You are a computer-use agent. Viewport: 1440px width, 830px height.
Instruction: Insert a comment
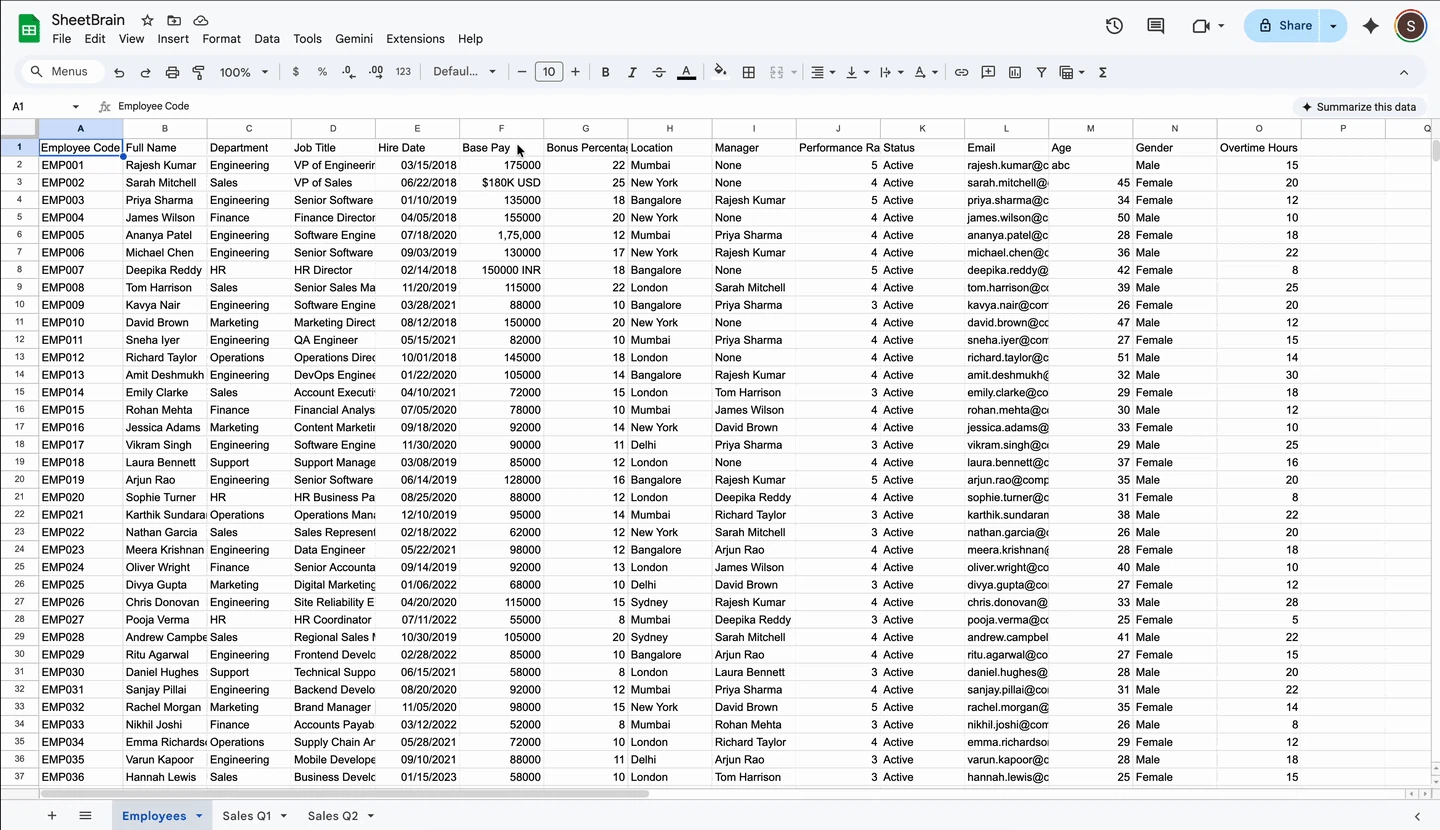point(988,72)
